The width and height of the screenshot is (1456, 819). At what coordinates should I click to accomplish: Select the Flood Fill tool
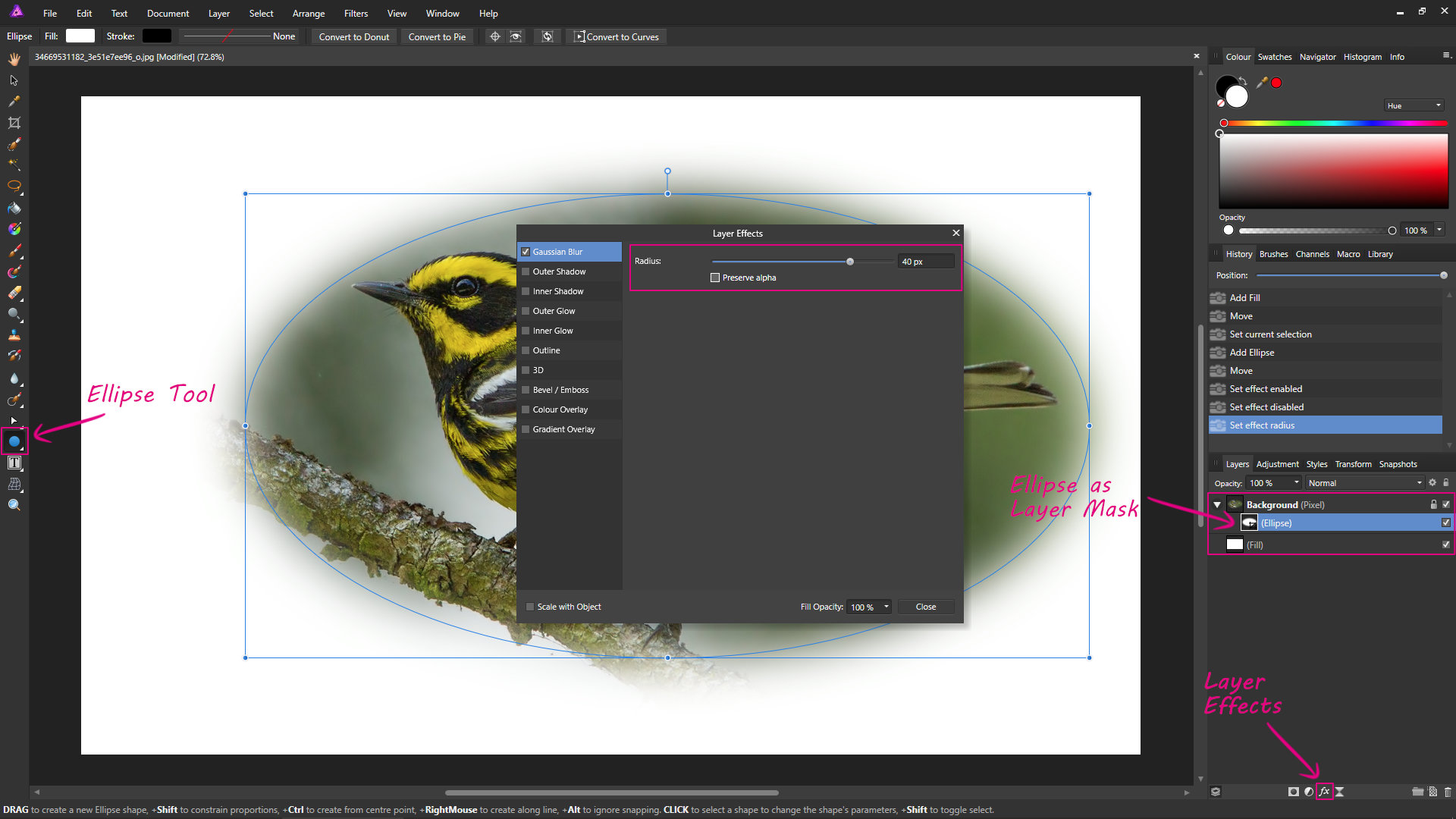(x=14, y=209)
